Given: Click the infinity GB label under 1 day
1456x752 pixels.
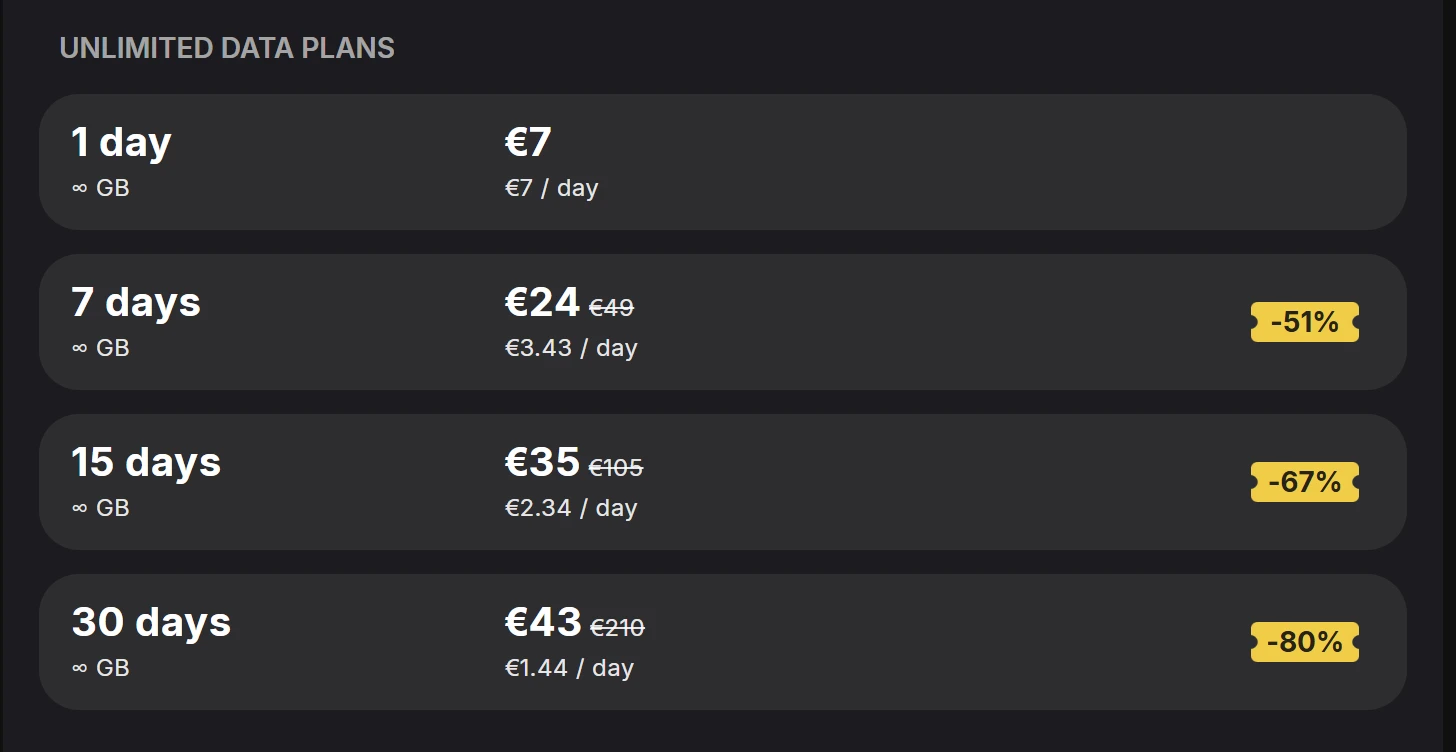Looking at the screenshot, I should click(x=101, y=188).
